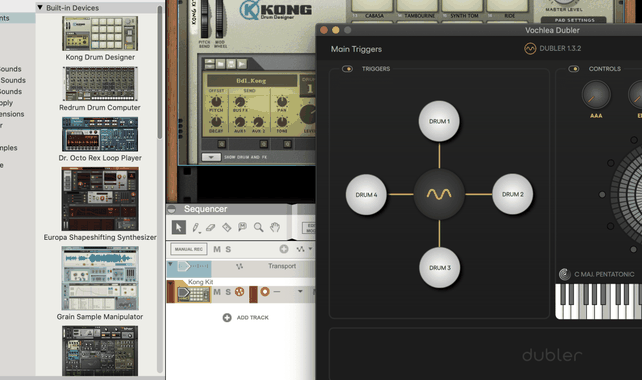
Task: Open the track automation dropdown arrow
Action: (x=310, y=249)
